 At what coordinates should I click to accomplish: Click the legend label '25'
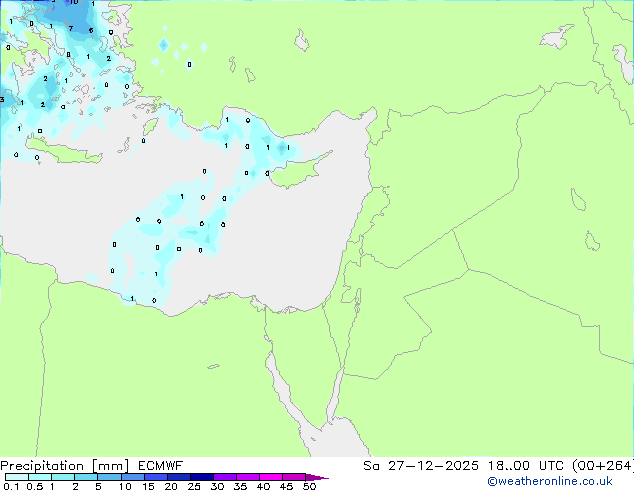[194, 486]
